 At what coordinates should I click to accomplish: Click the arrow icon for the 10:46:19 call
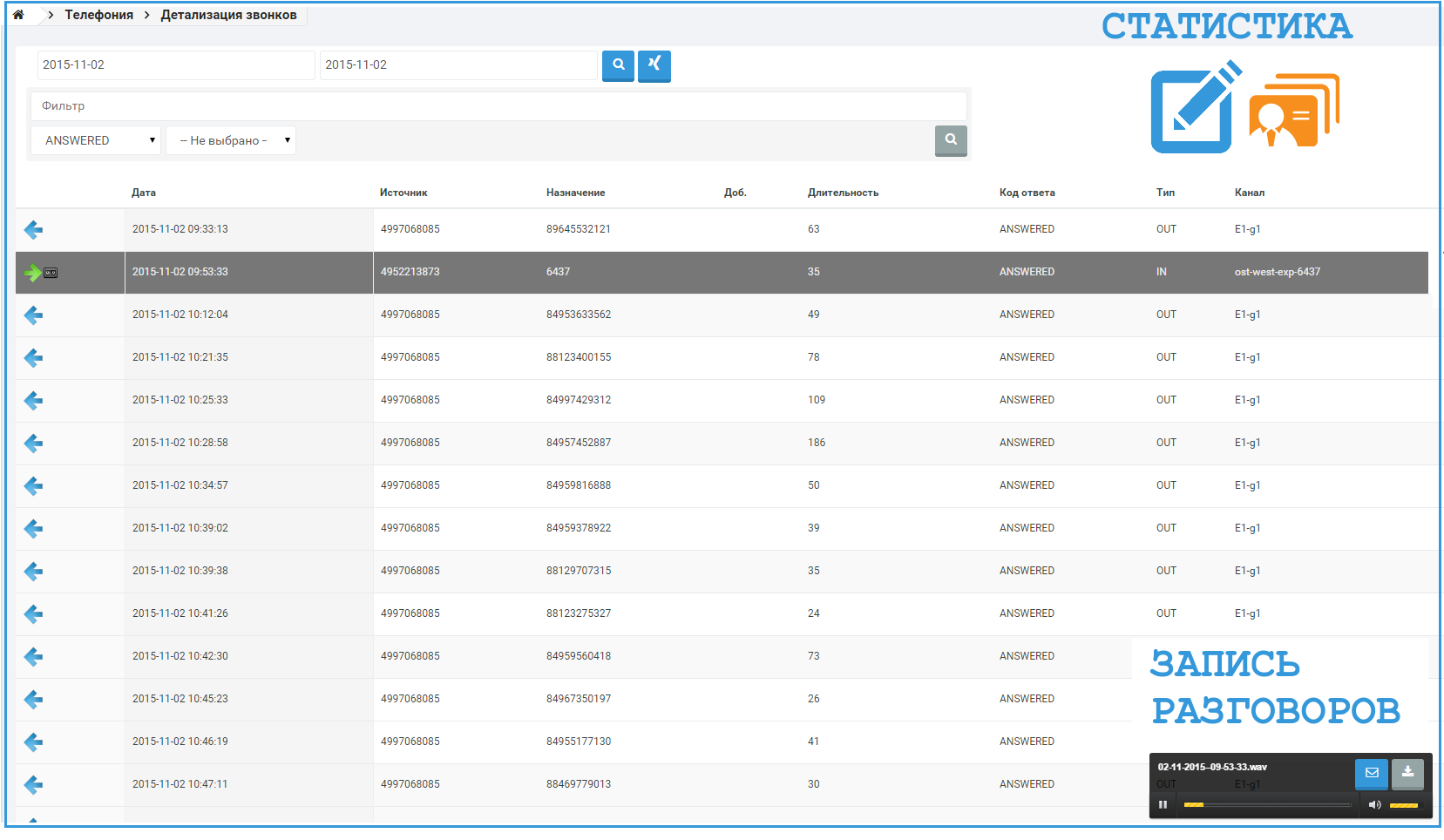[x=33, y=742]
